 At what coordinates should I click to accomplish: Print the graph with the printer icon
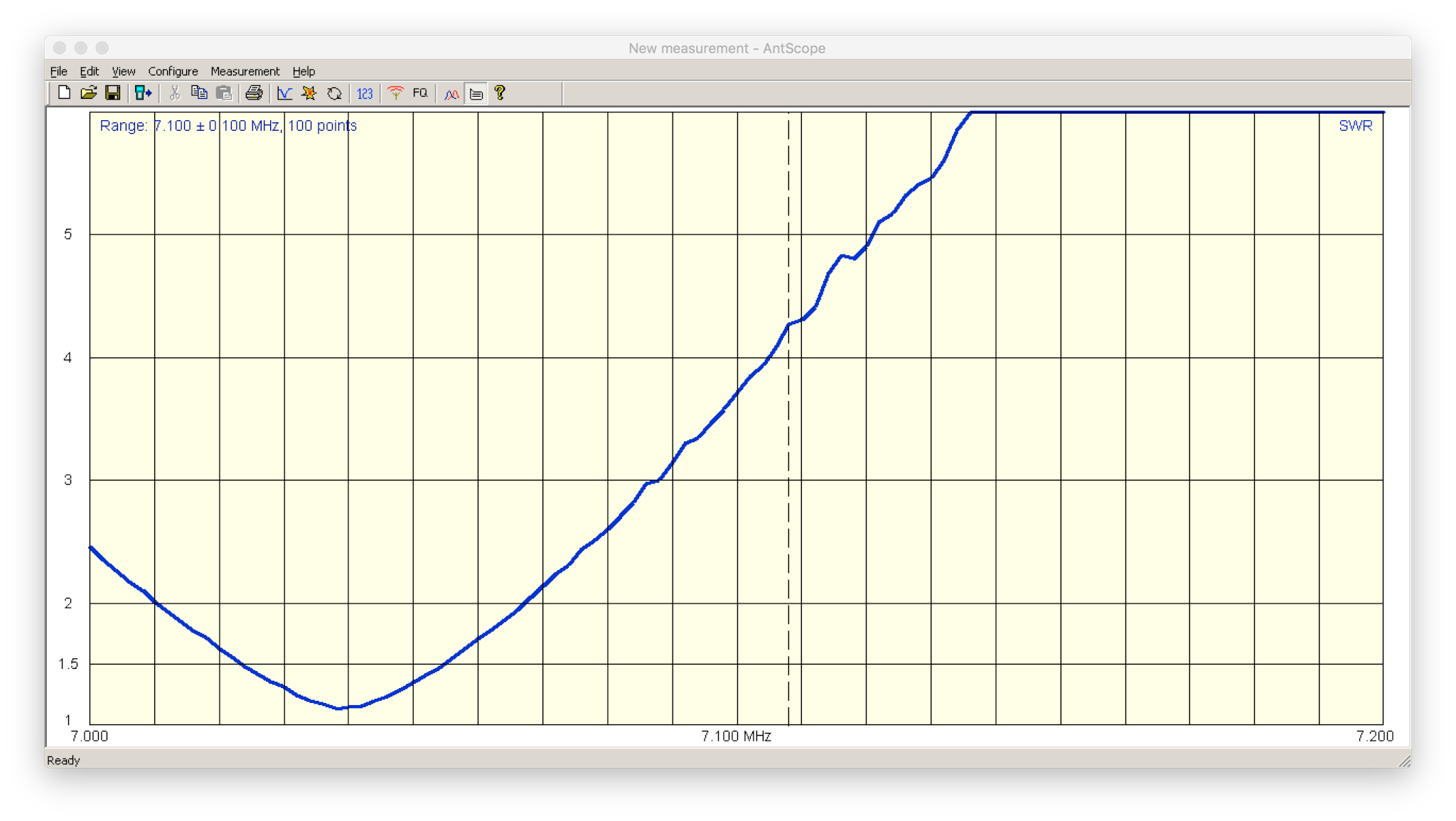coord(254,93)
